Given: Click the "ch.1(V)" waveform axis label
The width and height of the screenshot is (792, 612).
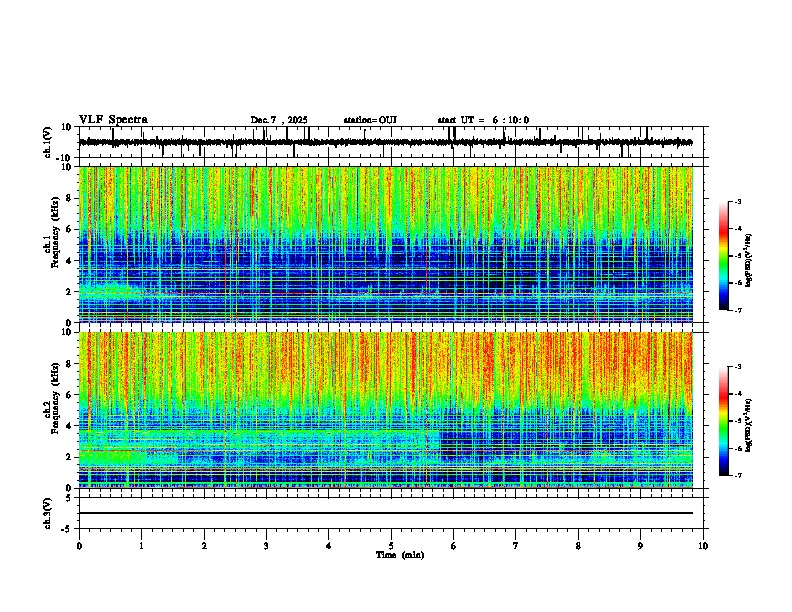Looking at the screenshot, I should [48, 142].
